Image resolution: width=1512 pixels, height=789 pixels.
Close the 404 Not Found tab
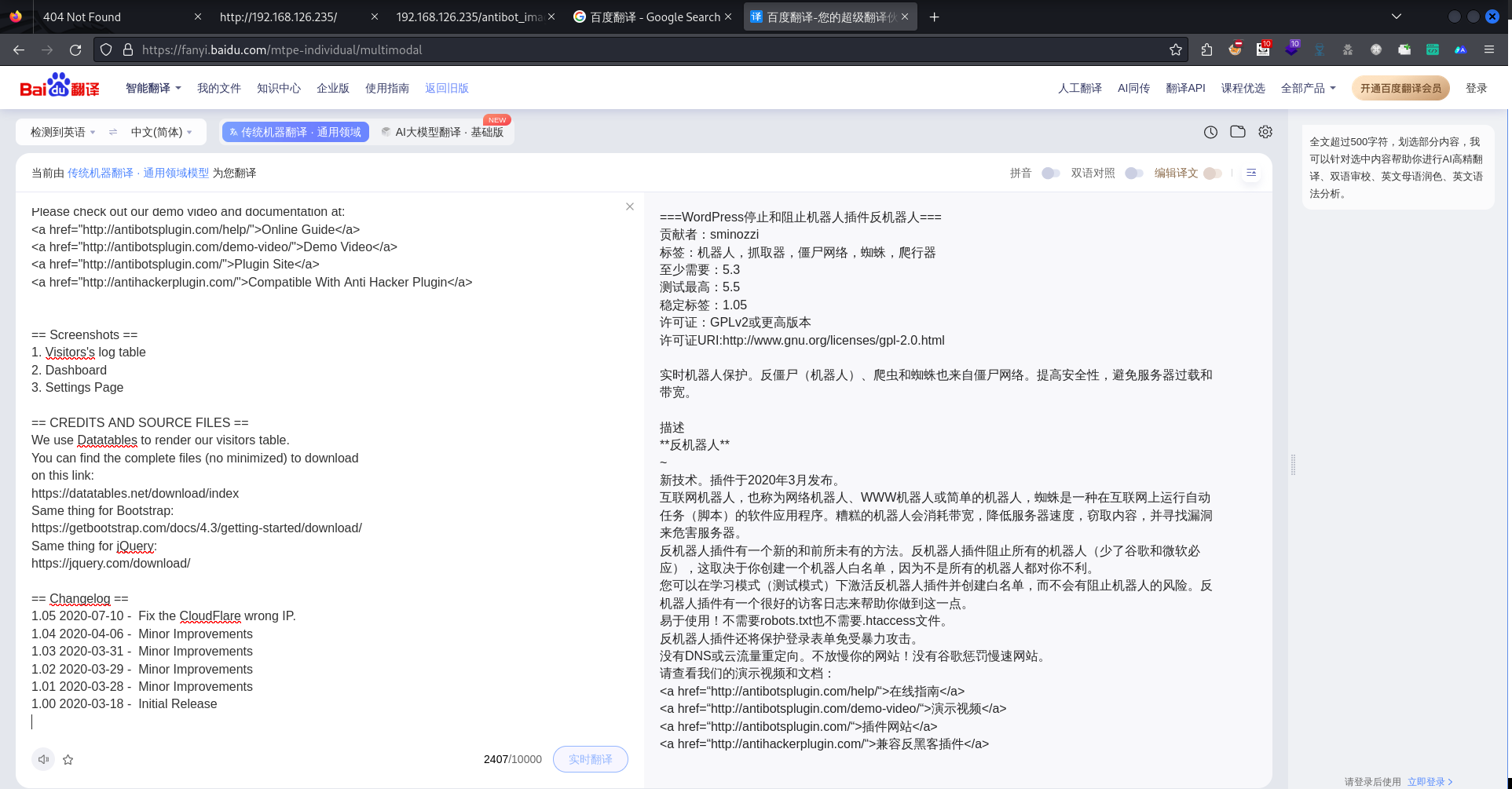point(198,16)
